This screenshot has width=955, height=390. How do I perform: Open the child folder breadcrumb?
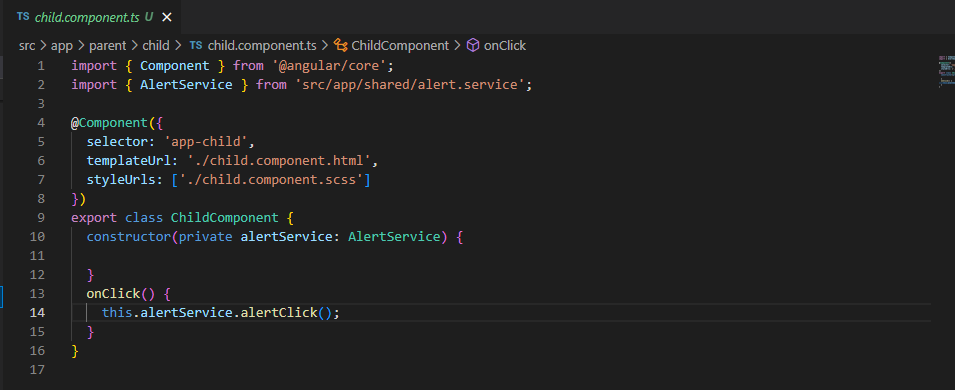[x=155, y=46]
